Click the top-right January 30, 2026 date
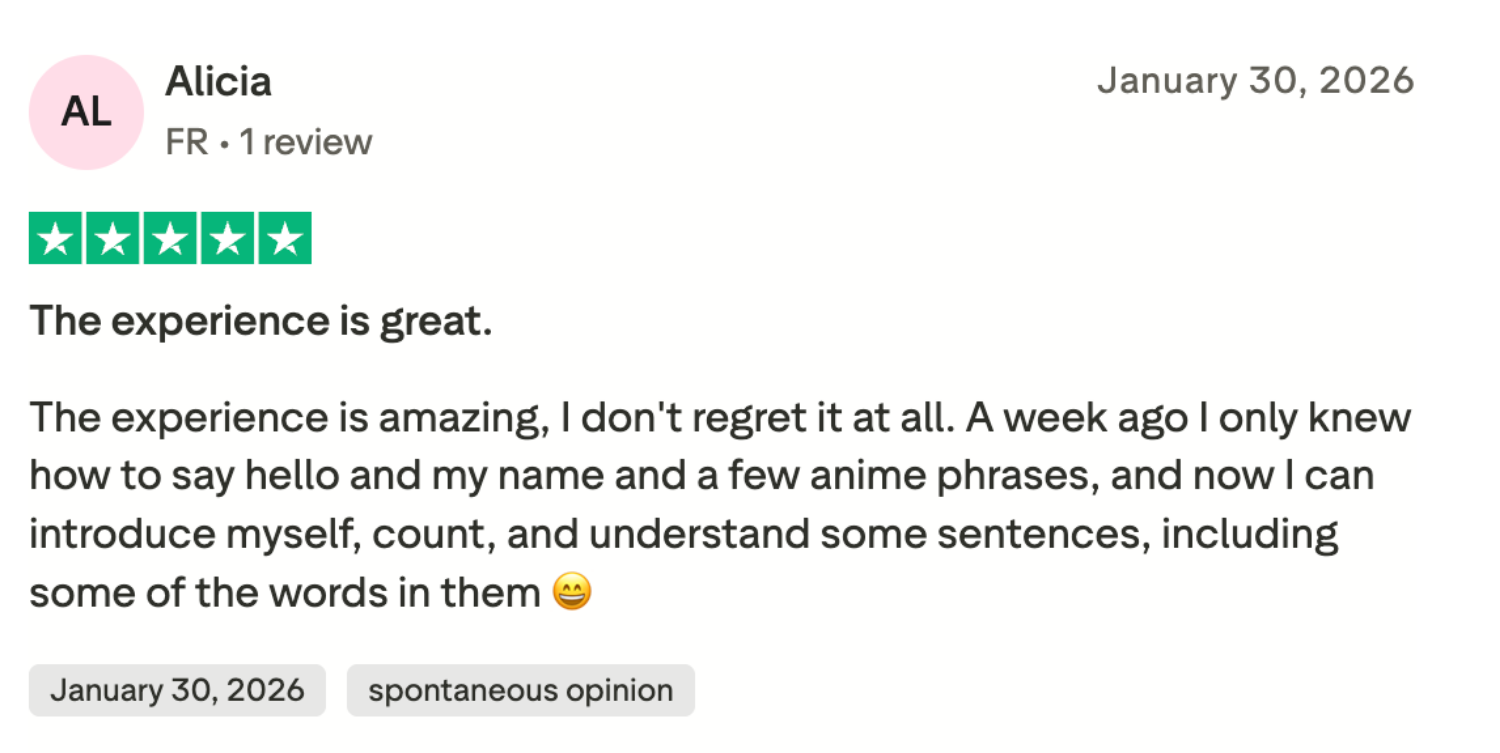Screen dimensions: 1500x753 point(1255,81)
